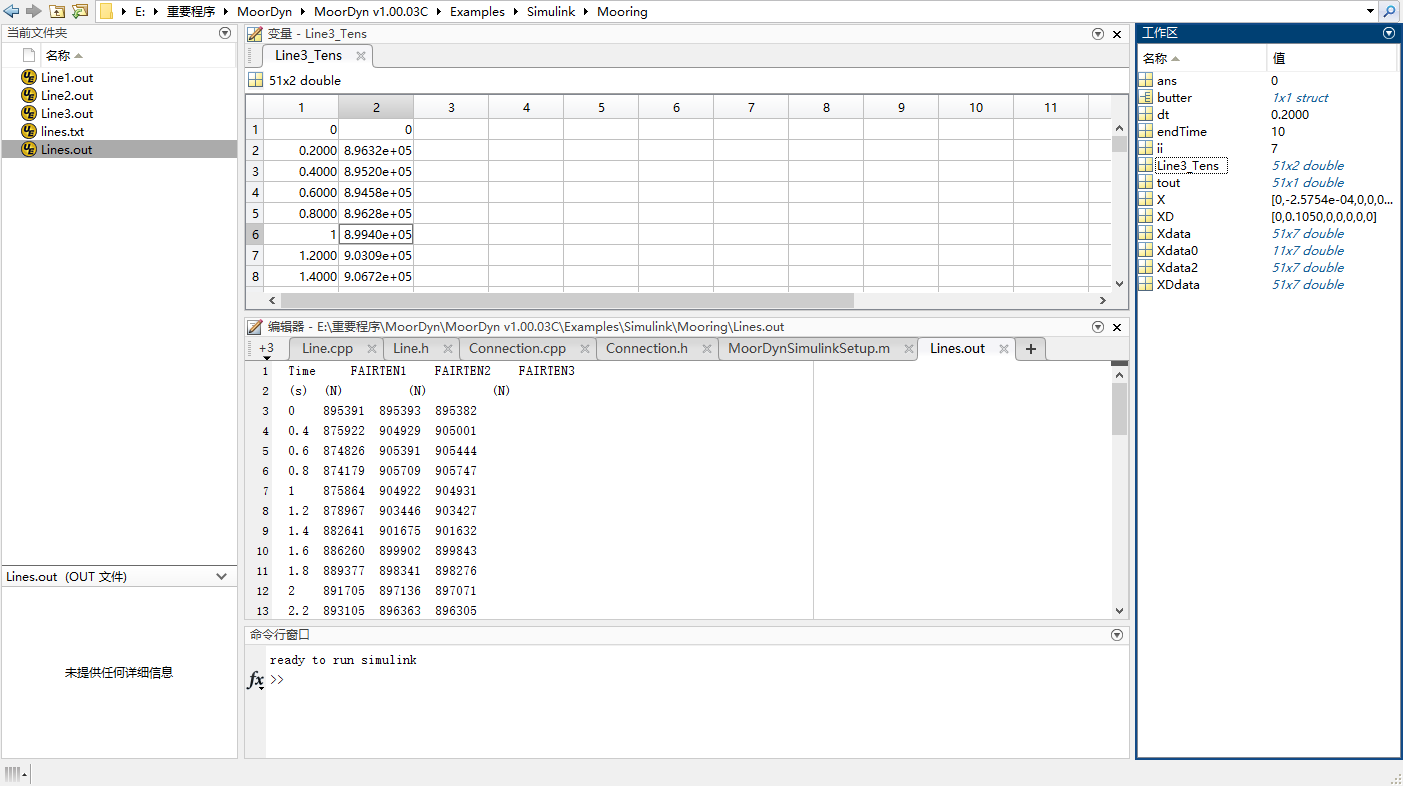Expand the Lines.out (OUT 文件) details section
Viewport: 1403px width, 786px height.
click(x=222, y=576)
